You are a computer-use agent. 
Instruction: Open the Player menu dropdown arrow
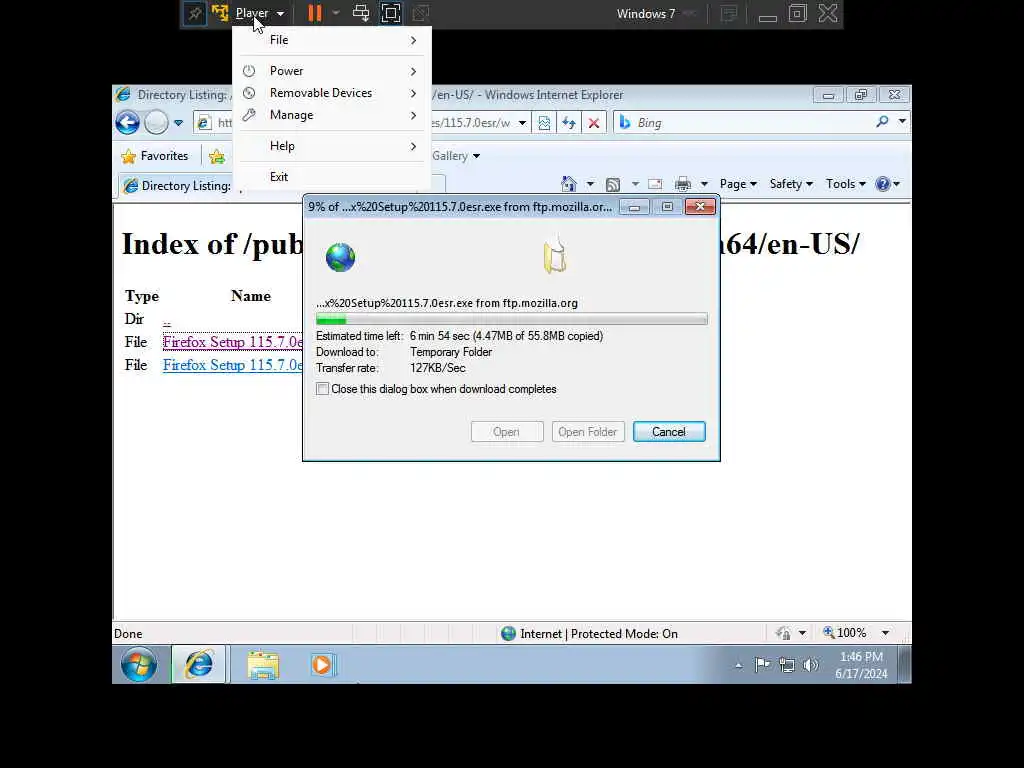[280, 14]
